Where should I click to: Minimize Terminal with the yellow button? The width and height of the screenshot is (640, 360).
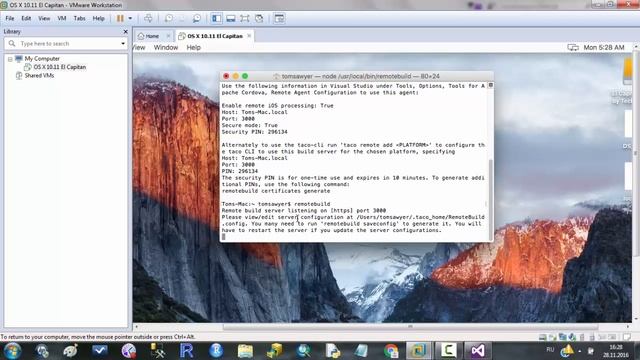point(236,76)
